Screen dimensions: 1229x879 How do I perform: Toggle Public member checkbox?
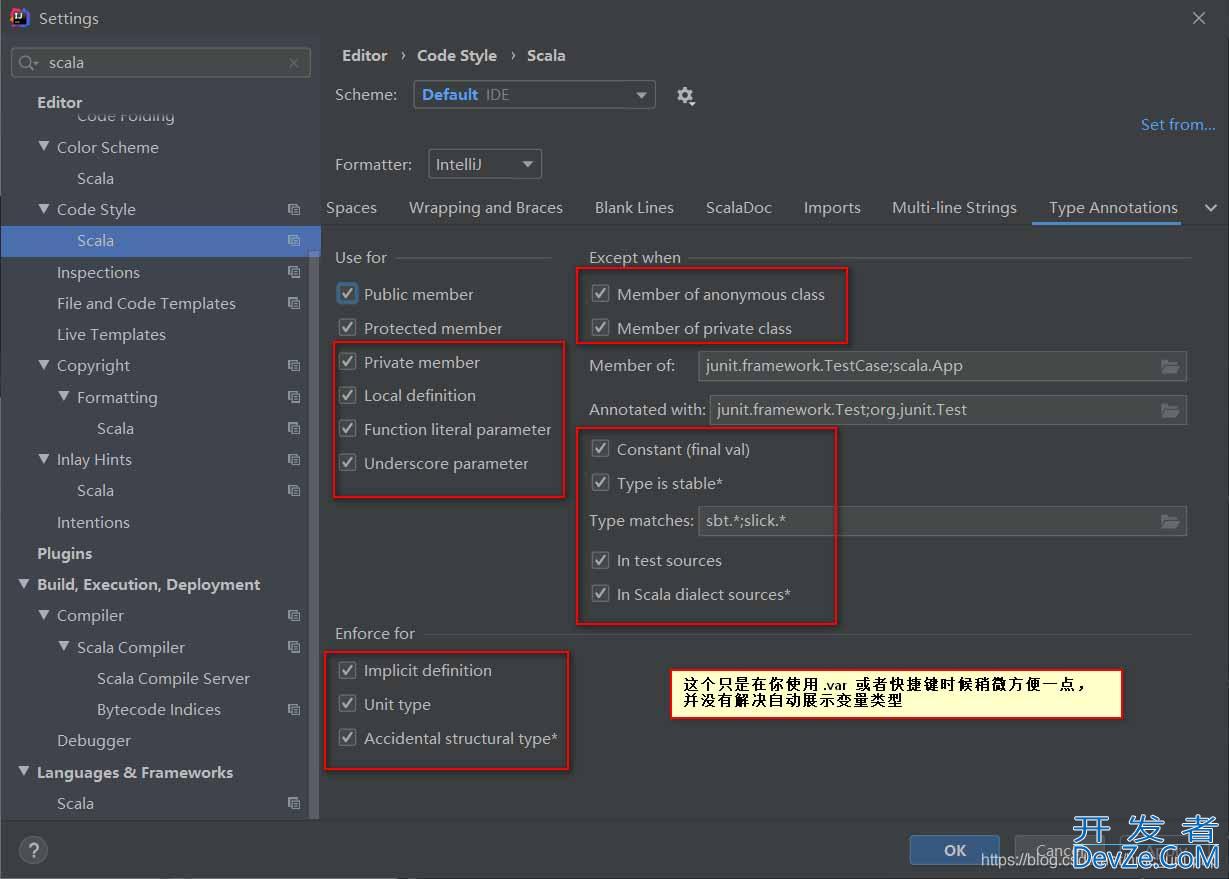point(347,293)
